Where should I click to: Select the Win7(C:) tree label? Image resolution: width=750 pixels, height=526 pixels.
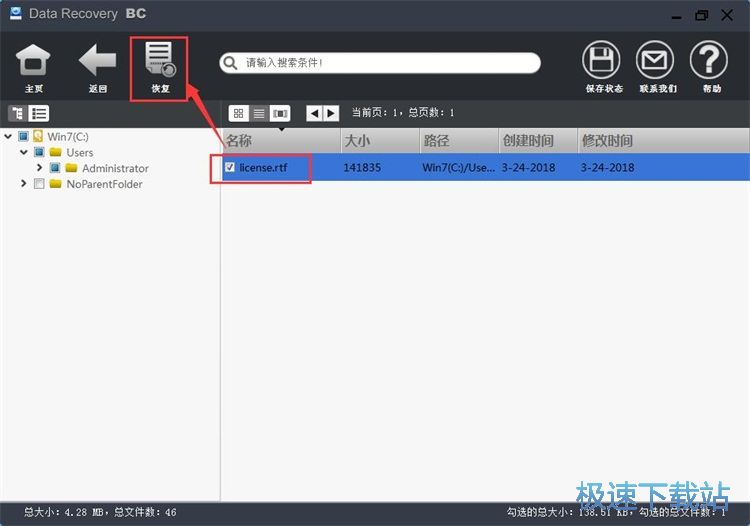pyautogui.click(x=68, y=137)
